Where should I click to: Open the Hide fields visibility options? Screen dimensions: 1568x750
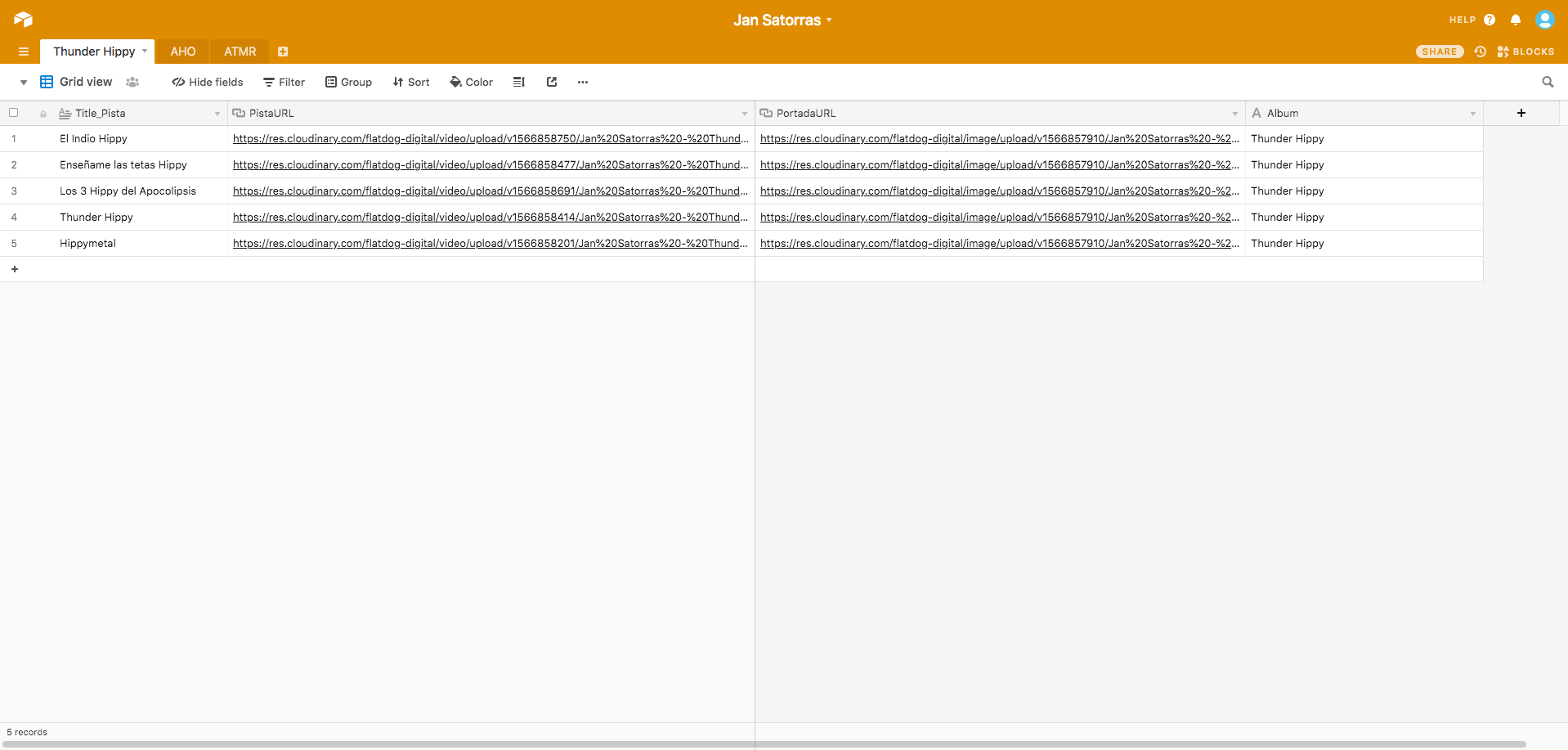point(208,82)
